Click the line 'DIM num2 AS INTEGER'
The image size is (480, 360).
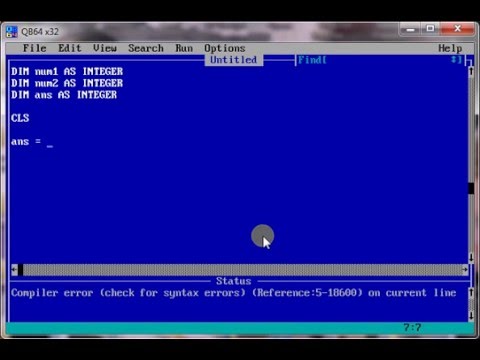67,83
